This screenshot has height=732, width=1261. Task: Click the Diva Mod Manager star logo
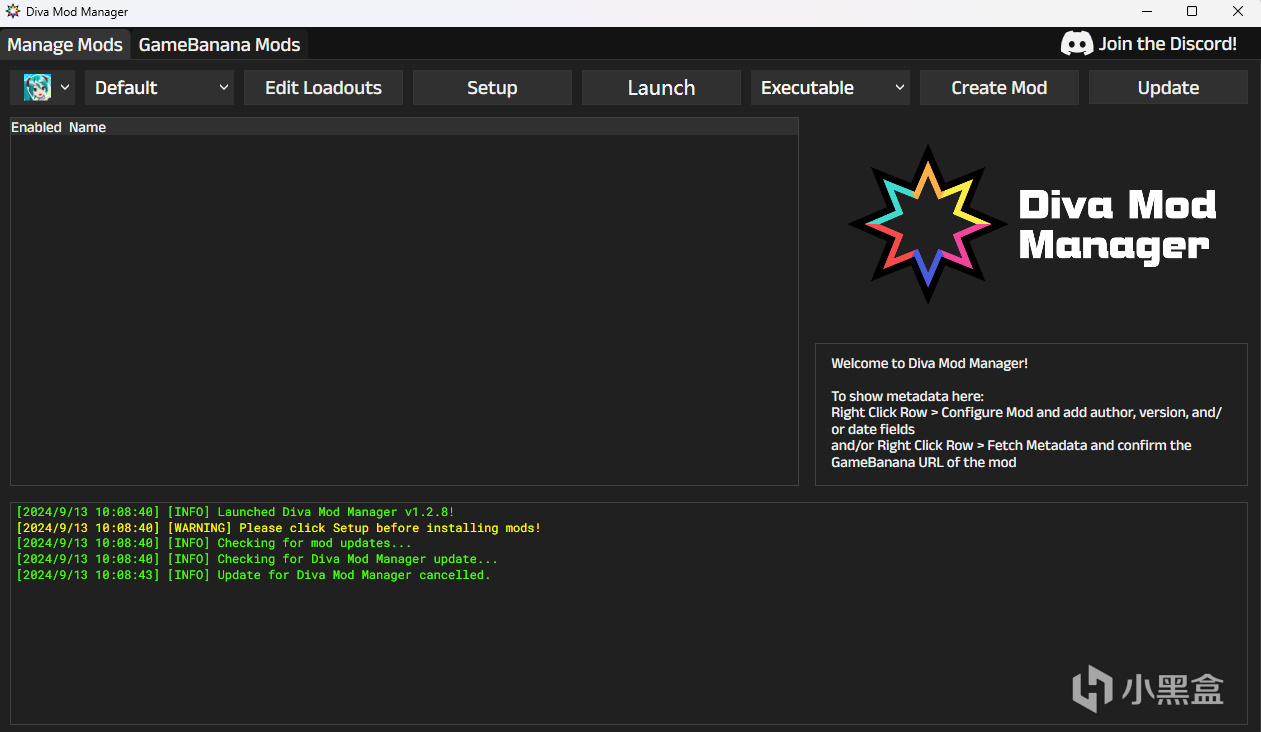click(x=928, y=224)
